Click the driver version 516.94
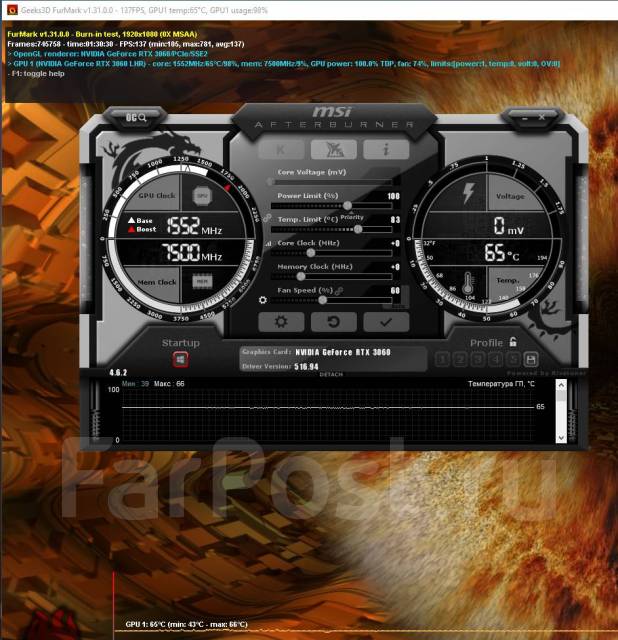 [x=306, y=367]
